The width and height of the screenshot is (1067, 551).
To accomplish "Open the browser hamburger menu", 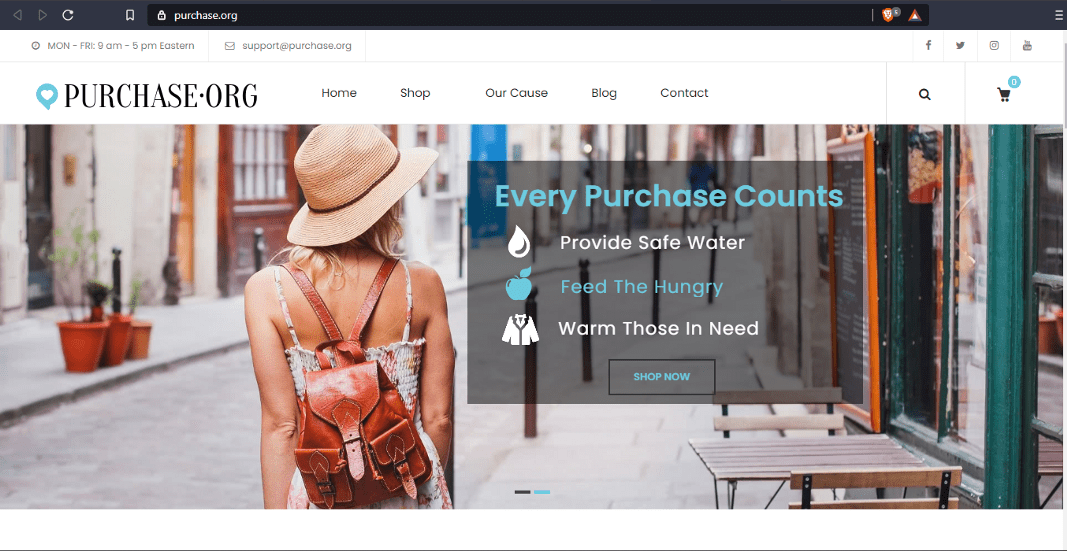I will point(1058,15).
